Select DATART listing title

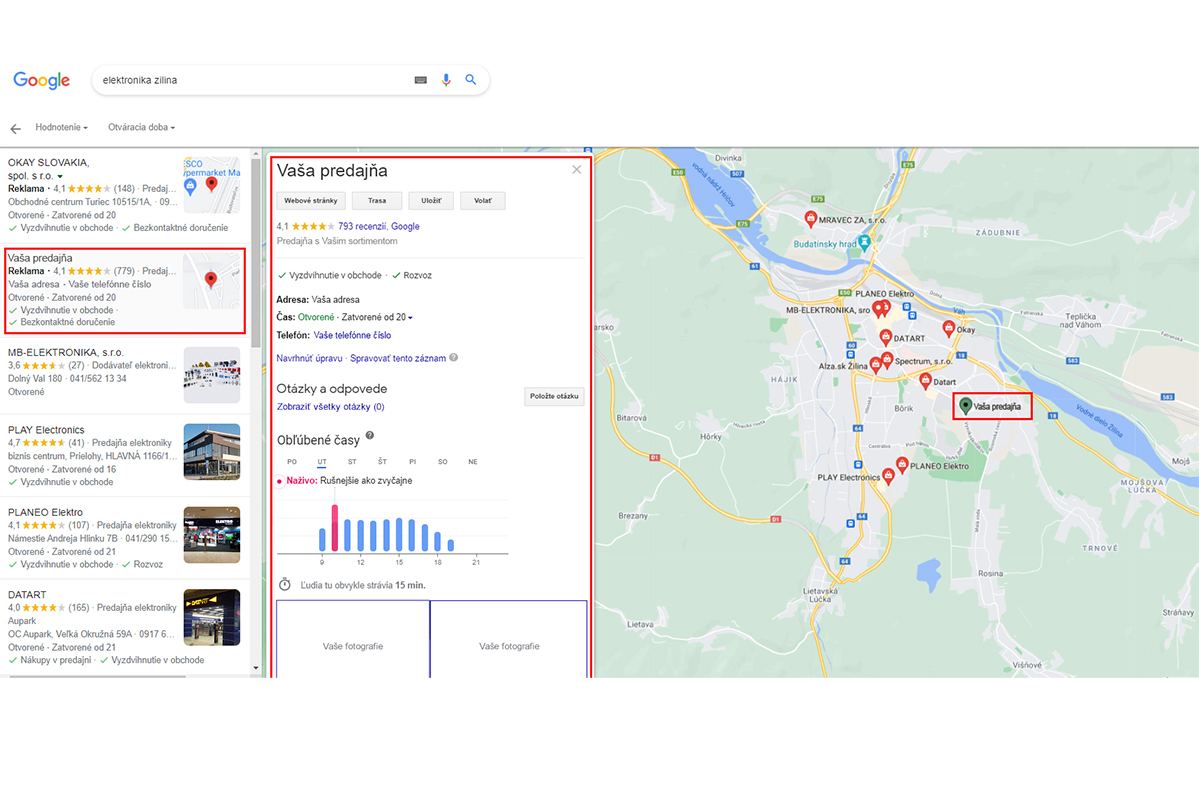coord(27,594)
